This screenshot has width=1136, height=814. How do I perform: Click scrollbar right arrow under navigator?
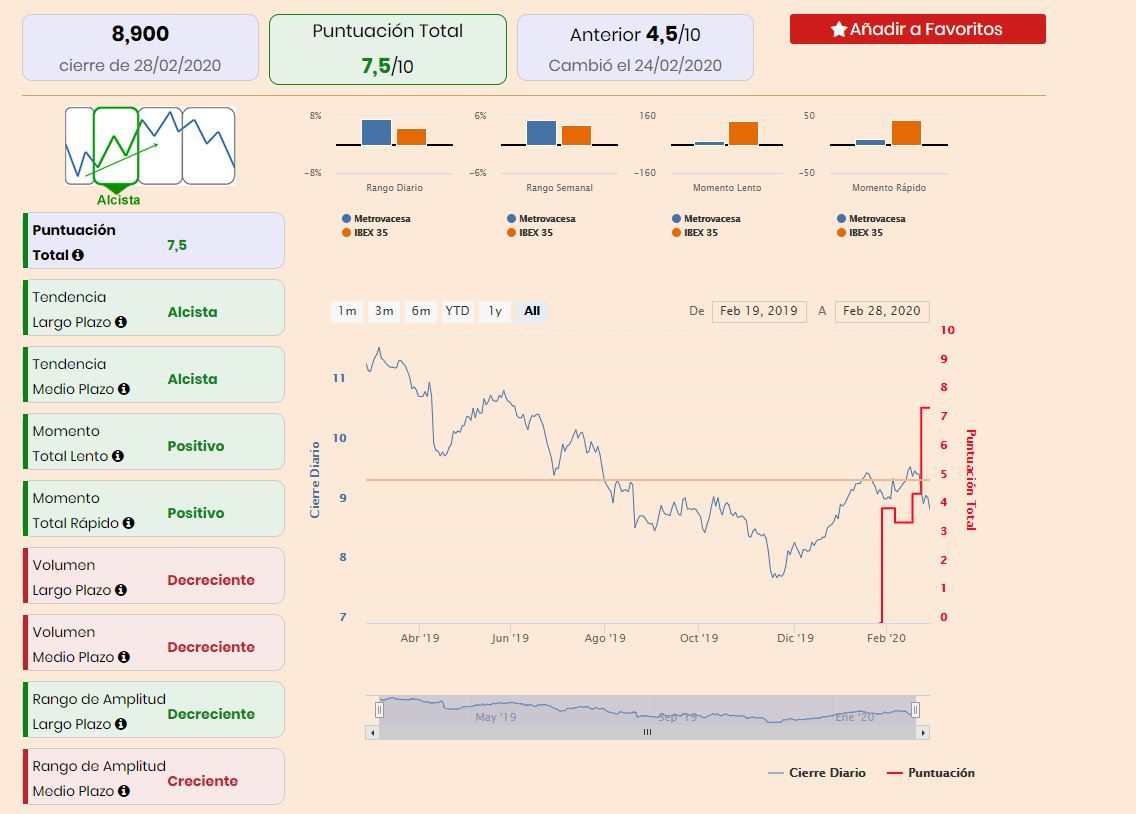tap(922, 732)
